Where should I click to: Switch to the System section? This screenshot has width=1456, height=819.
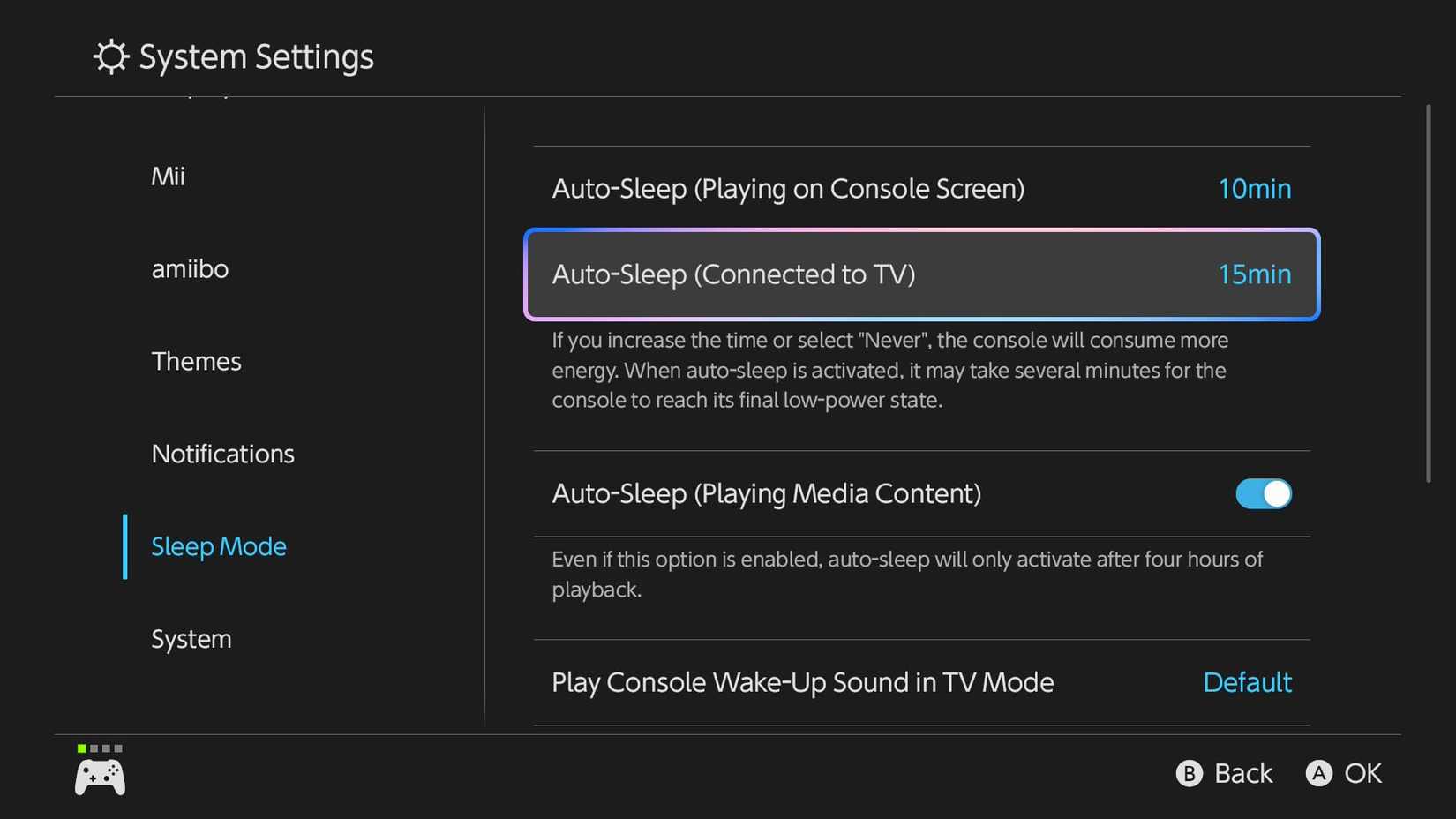(191, 638)
